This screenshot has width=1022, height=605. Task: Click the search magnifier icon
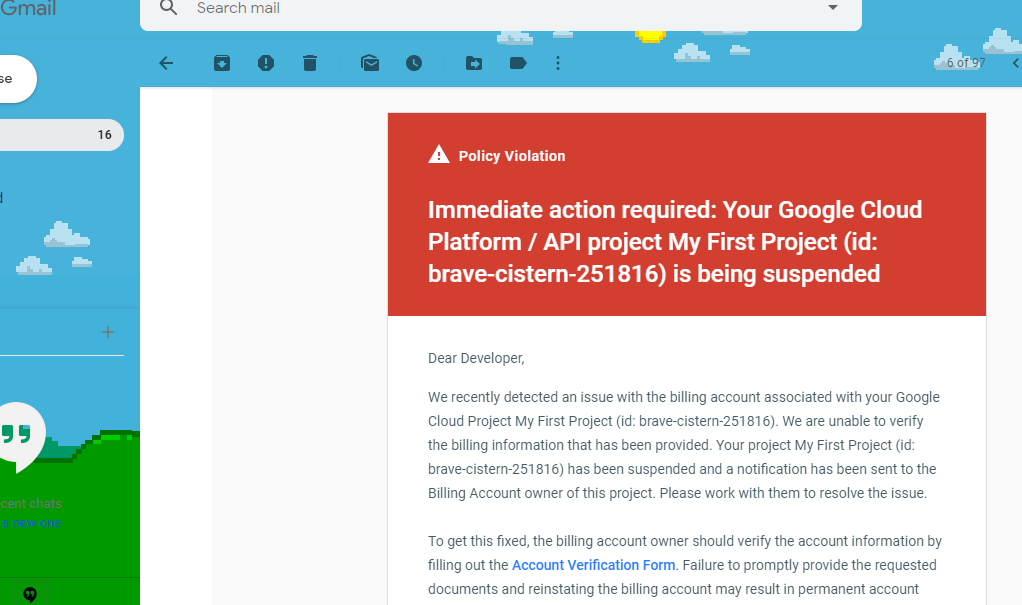(169, 8)
